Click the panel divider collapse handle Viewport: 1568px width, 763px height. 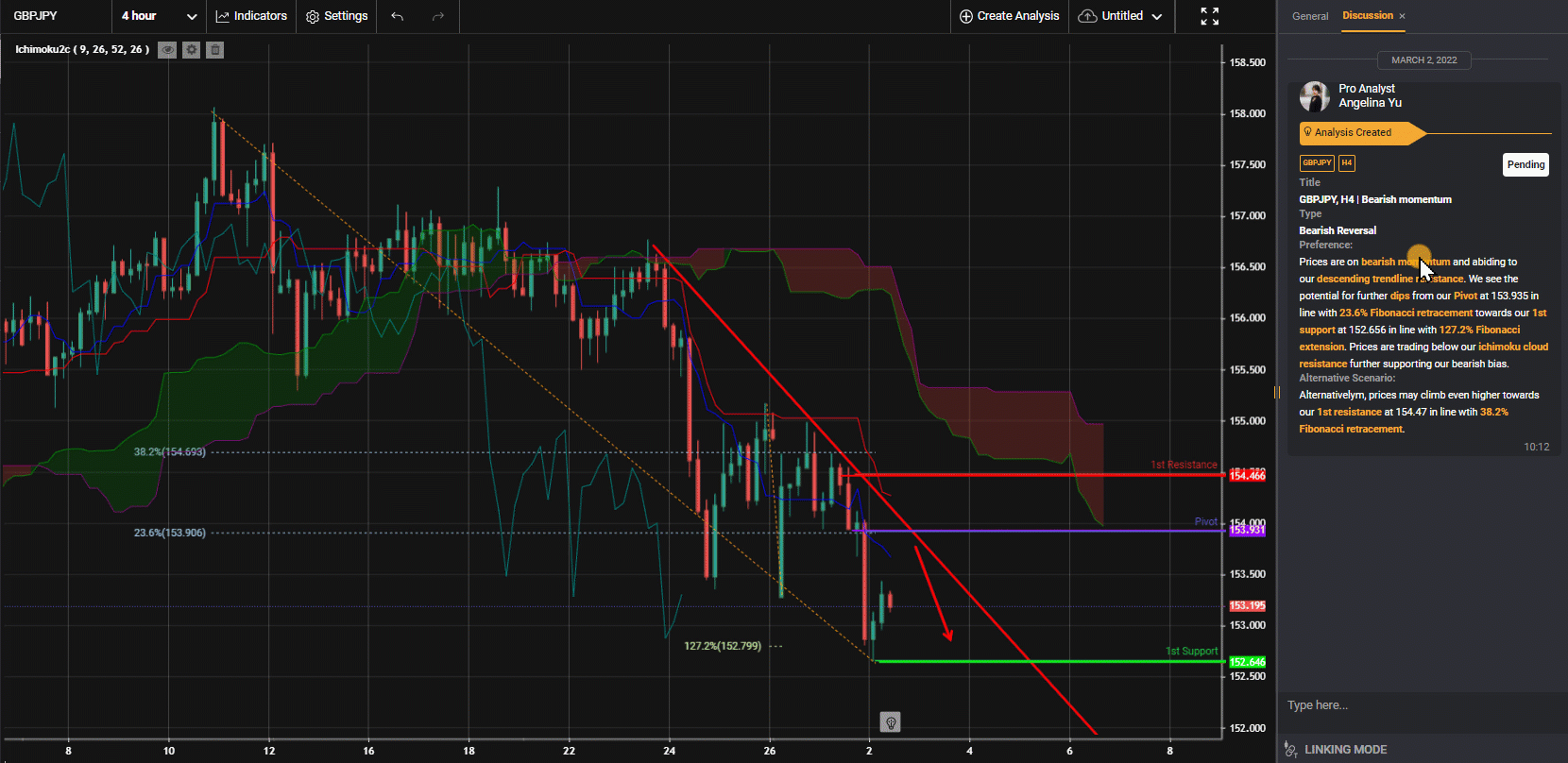1277,392
